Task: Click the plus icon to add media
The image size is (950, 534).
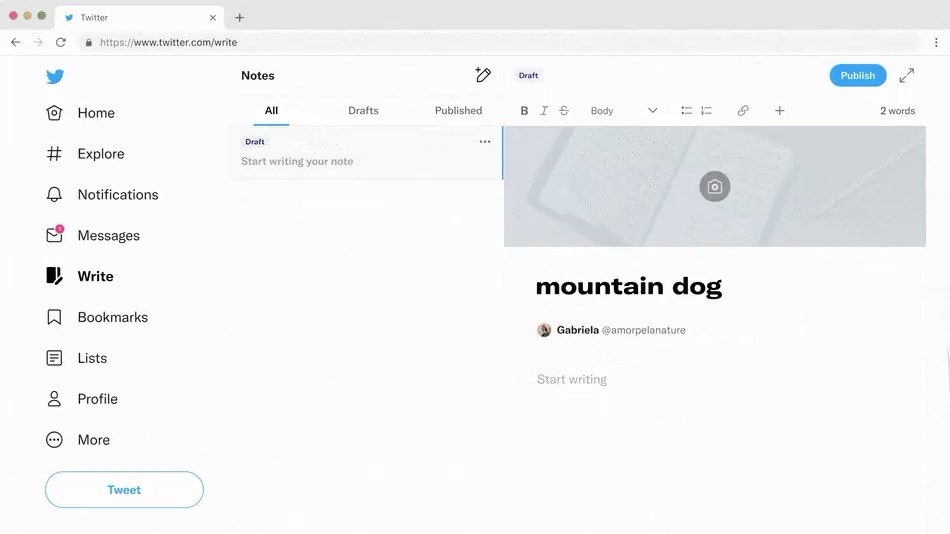Action: point(780,111)
